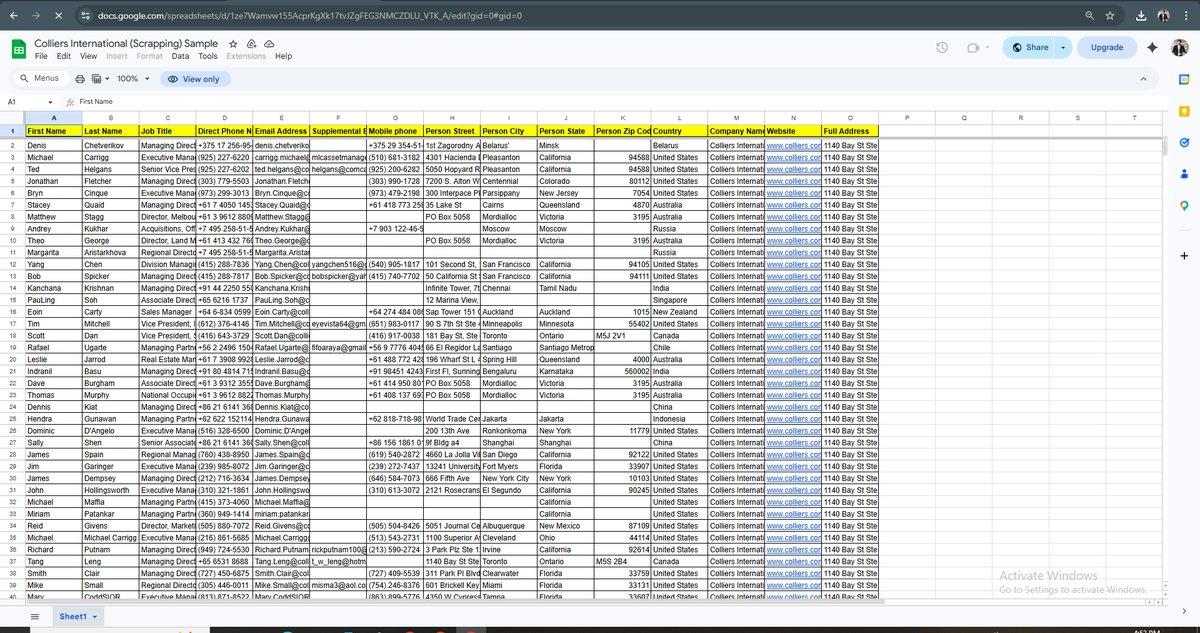Viewport: 1200px width, 633px height.
Task: Start a Meet call via the camera icon
Action: pos(972,47)
